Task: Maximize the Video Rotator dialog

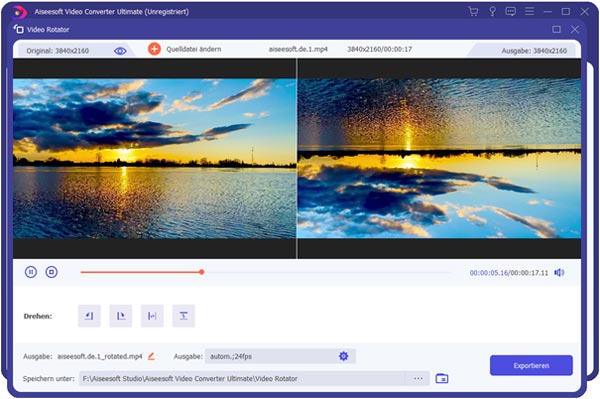Action: [x=557, y=29]
